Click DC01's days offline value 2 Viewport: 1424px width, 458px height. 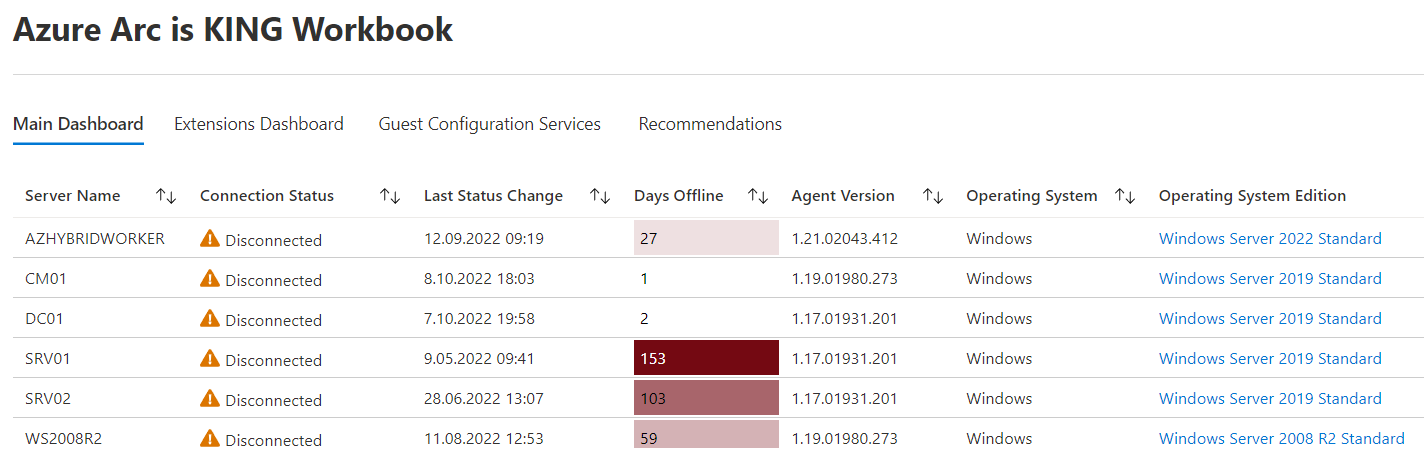point(645,319)
